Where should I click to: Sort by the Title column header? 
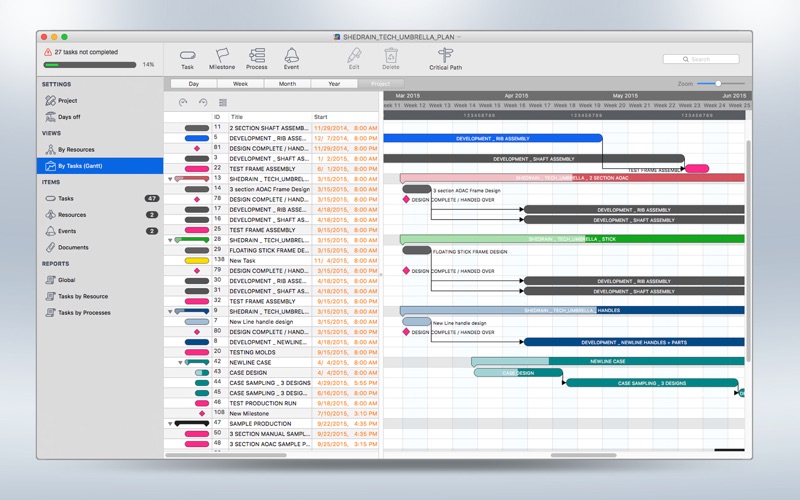point(270,117)
